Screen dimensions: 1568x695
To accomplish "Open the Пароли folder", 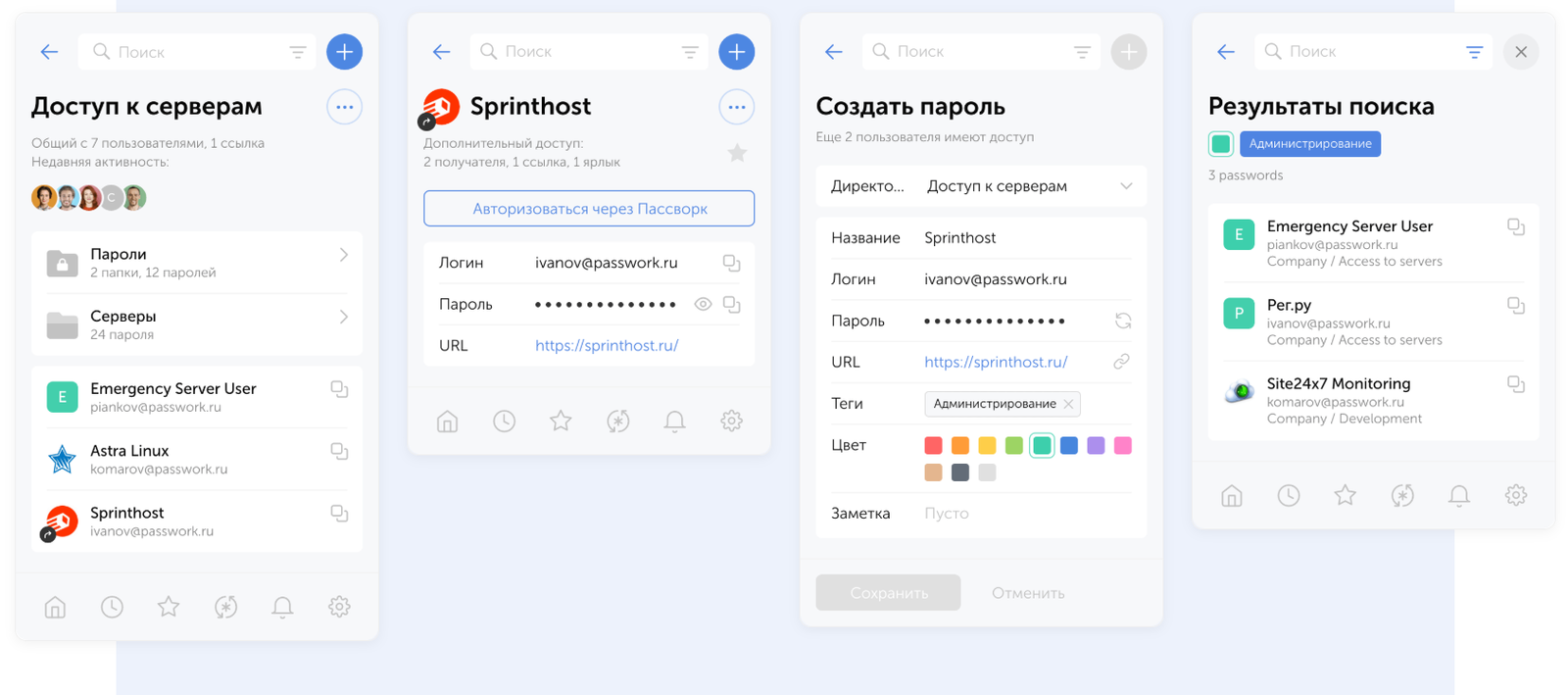I will [197, 263].
